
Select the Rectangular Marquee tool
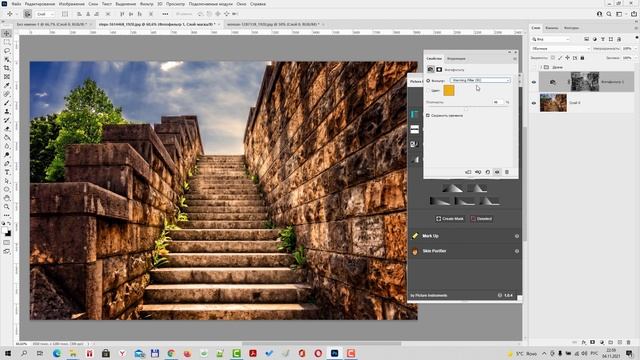pos(7,42)
